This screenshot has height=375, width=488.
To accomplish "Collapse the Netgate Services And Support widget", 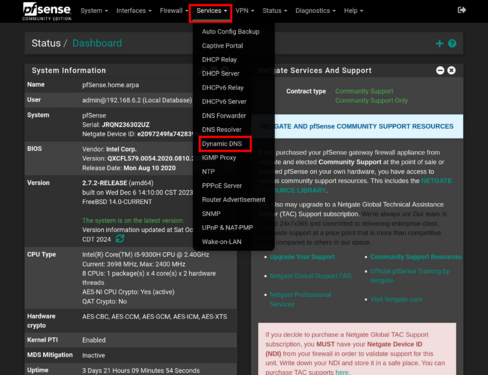I will (x=440, y=70).
